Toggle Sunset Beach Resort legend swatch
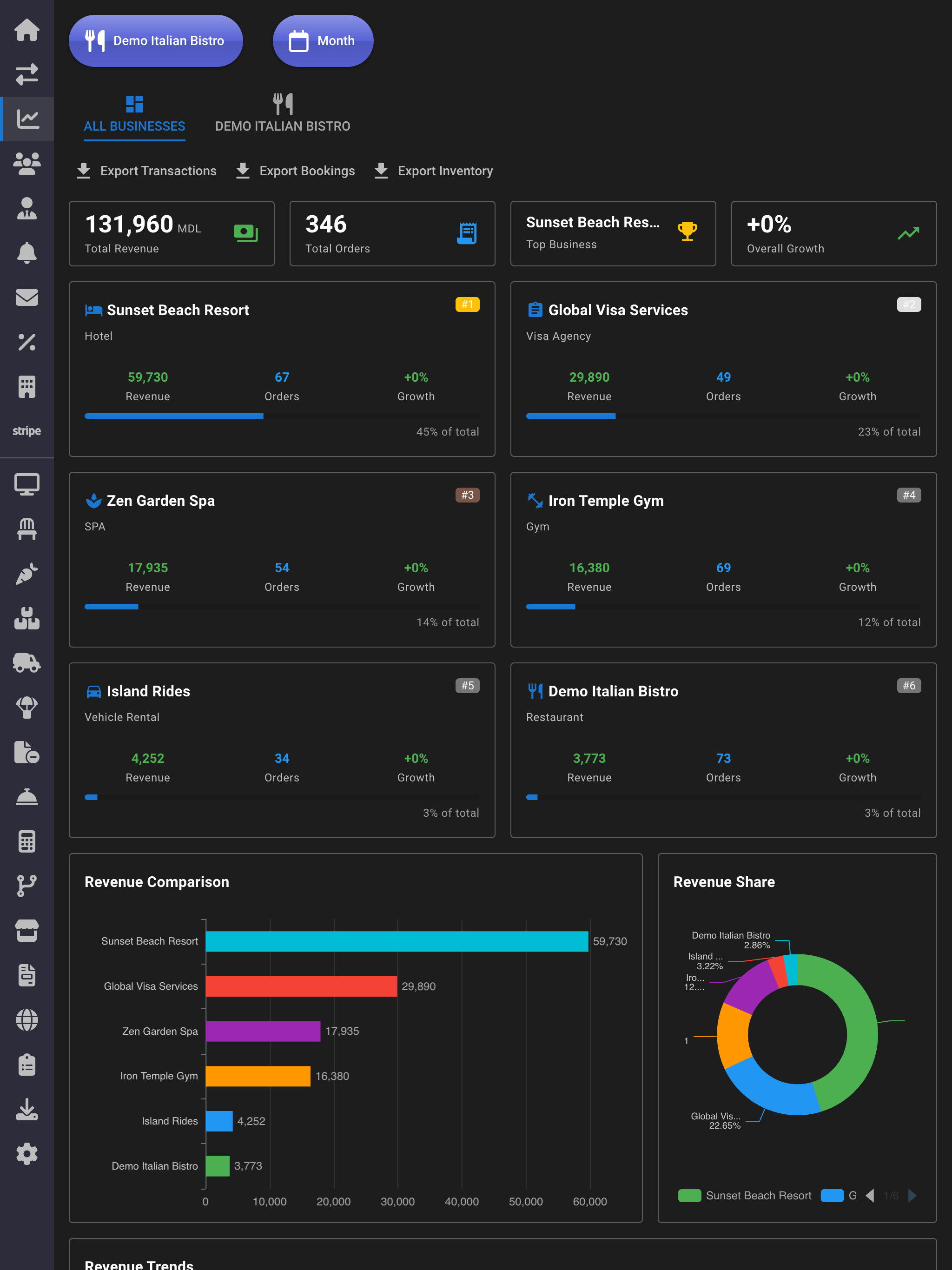This screenshot has width=952, height=1270. pos(690,1195)
